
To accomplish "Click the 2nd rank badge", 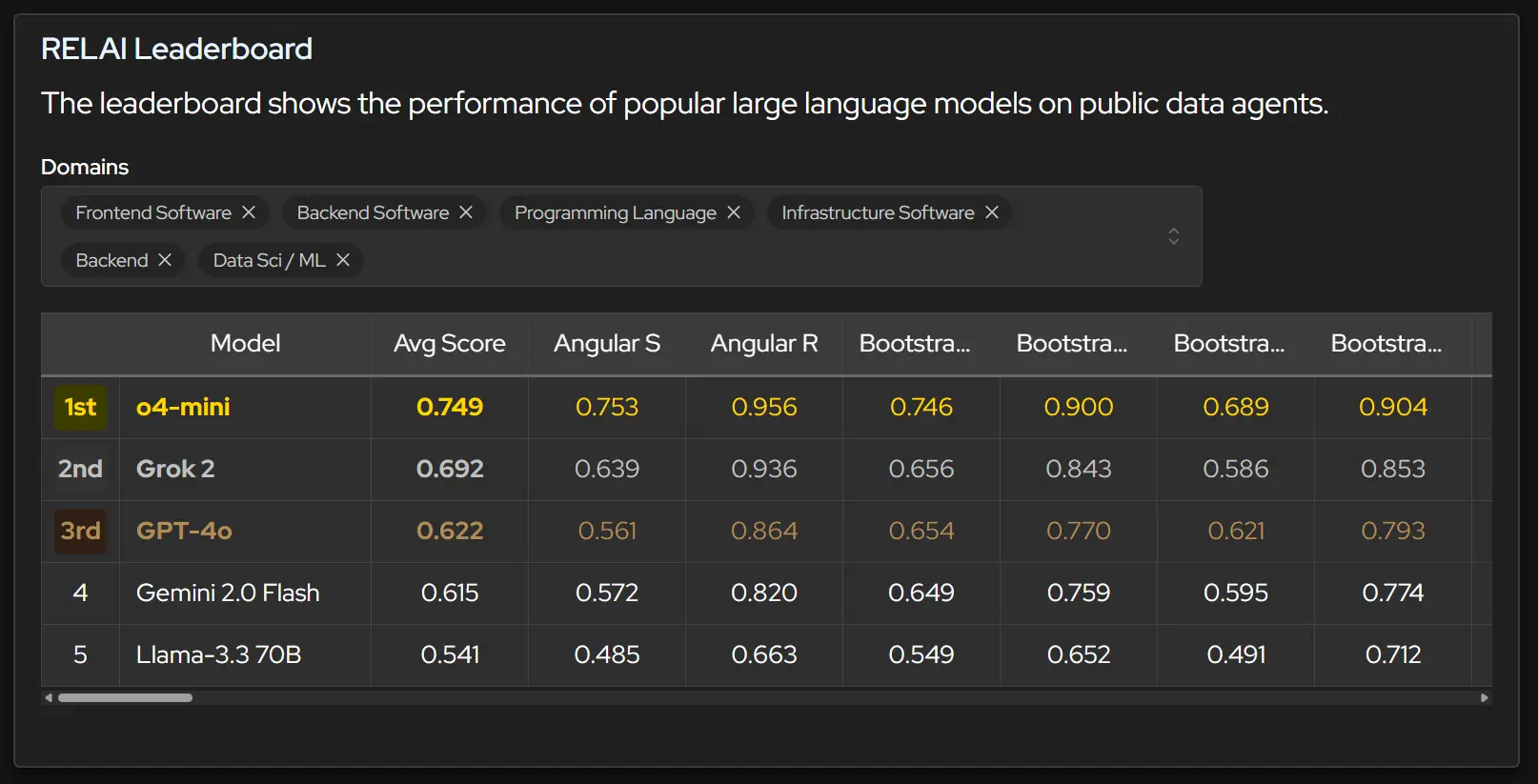I will tap(80, 469).
